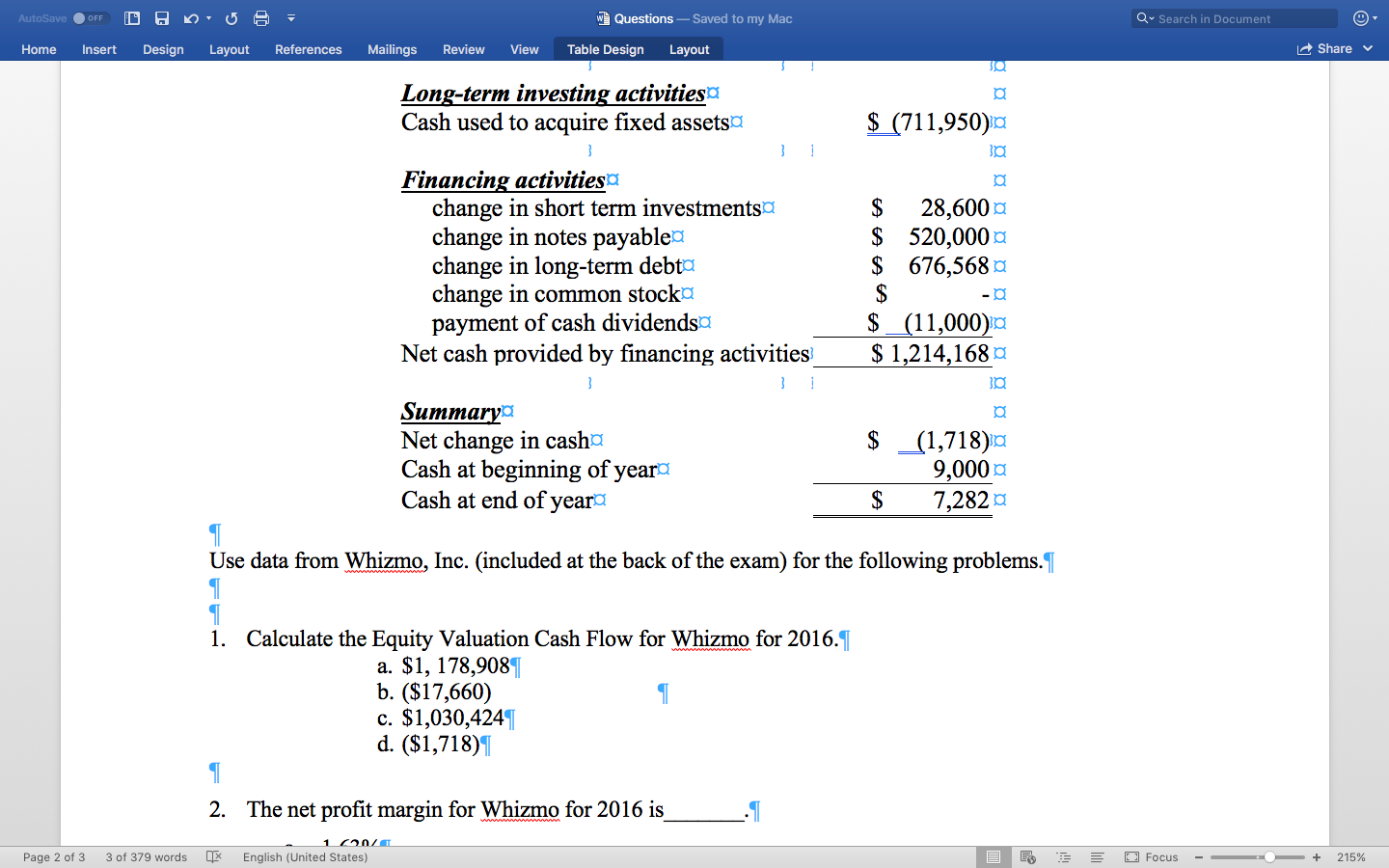Switch to the Design tab

tap(163, 49)
